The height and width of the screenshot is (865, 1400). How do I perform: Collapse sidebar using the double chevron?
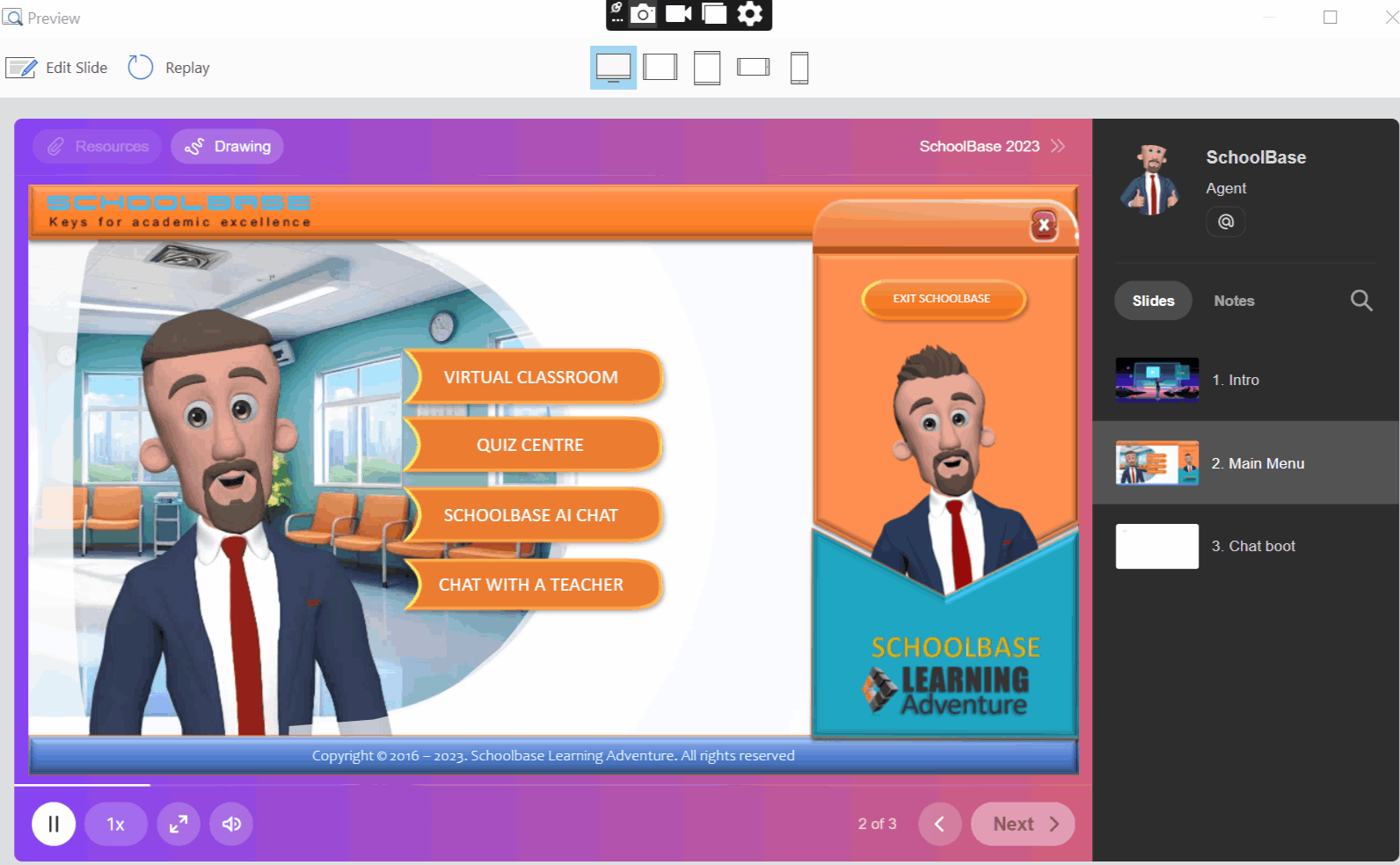pyautogui.click(x=1058, y=146)
